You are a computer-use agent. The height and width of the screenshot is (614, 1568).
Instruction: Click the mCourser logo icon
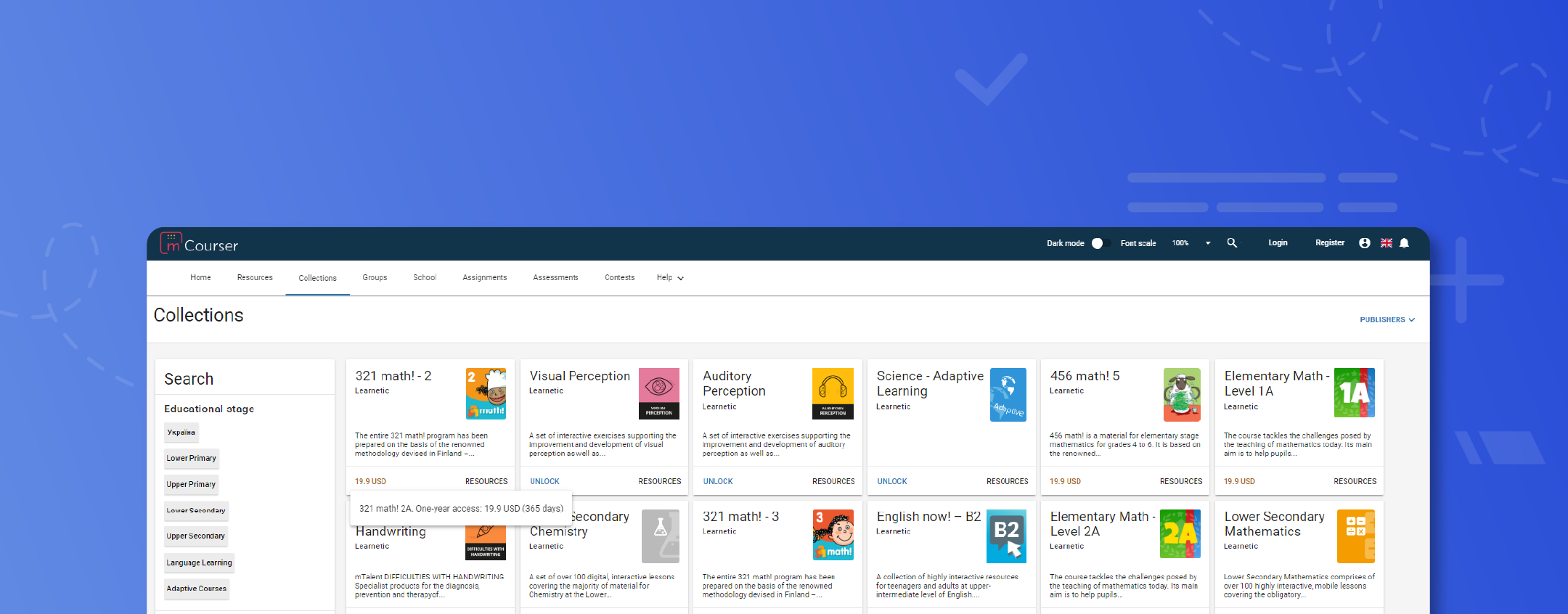coord(171,243)
